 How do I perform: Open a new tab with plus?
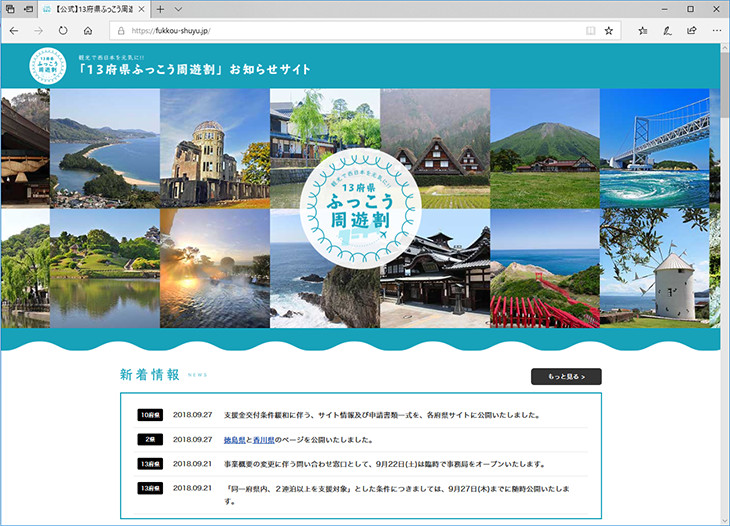(160, 9)
